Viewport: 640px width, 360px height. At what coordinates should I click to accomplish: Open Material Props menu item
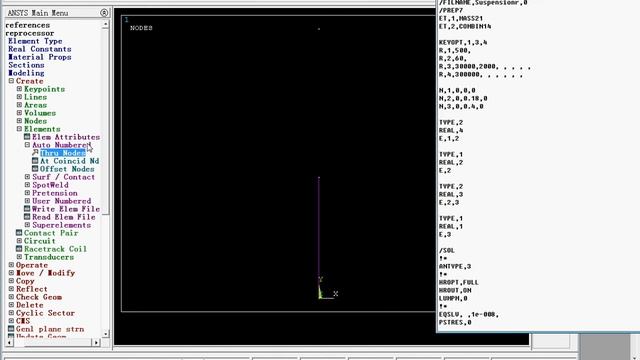click(40, 57)
